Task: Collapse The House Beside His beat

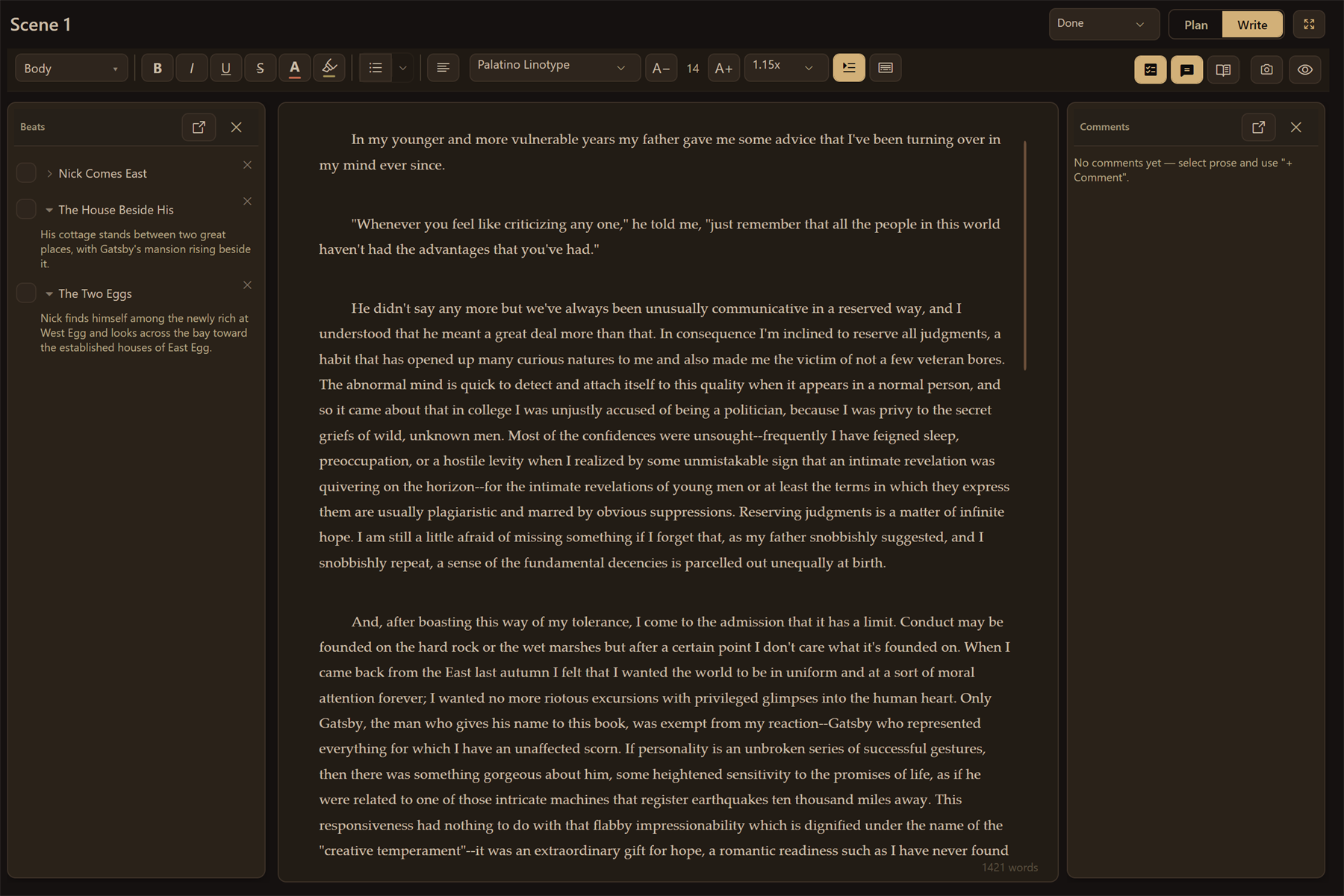Action: pos(49,210)
